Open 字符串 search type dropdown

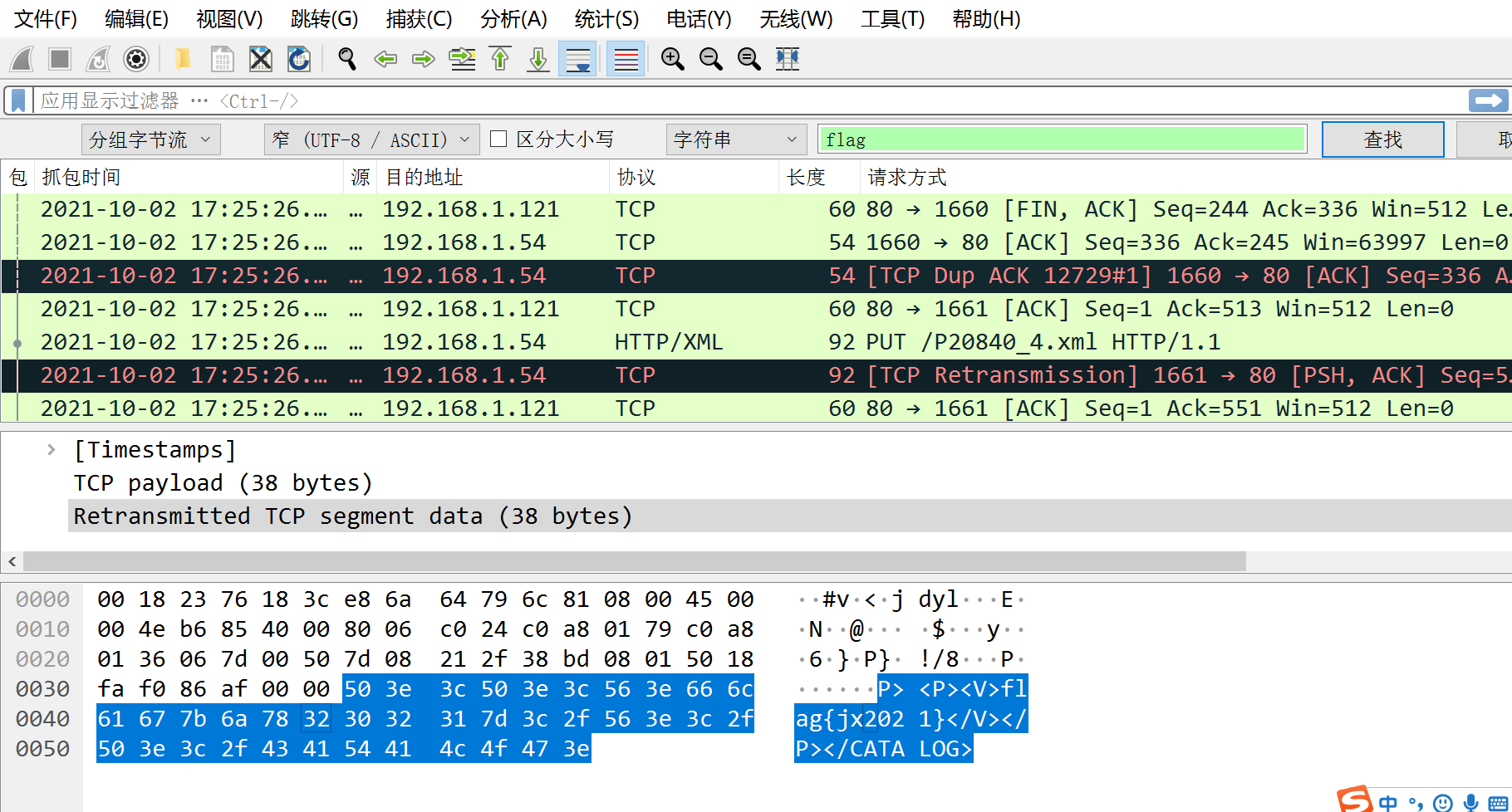pos(736,139)
